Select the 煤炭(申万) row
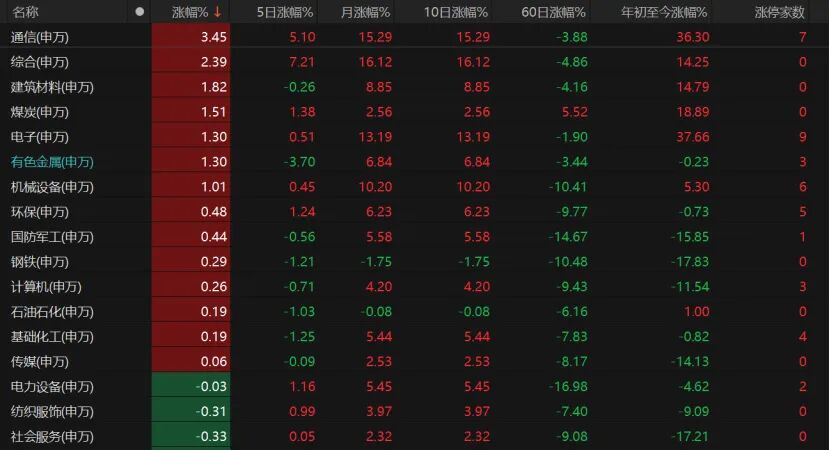The image size is (830, 450). [415, 112]
